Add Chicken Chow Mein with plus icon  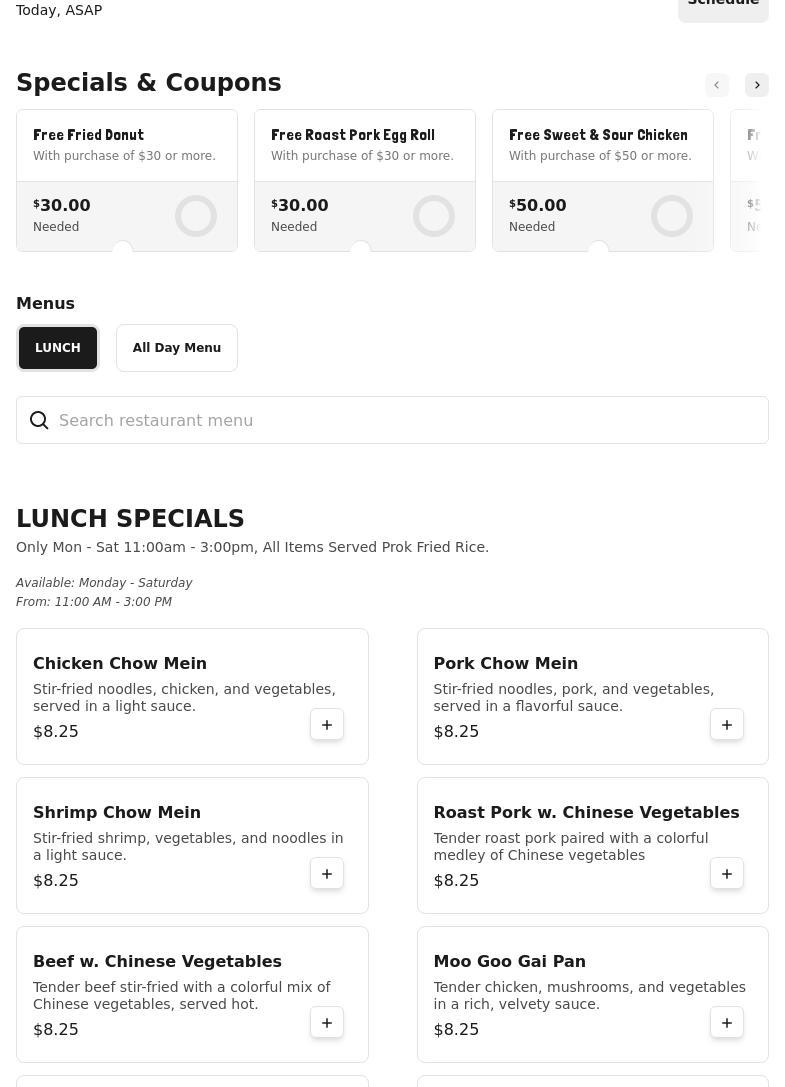(x=327, y=724)
